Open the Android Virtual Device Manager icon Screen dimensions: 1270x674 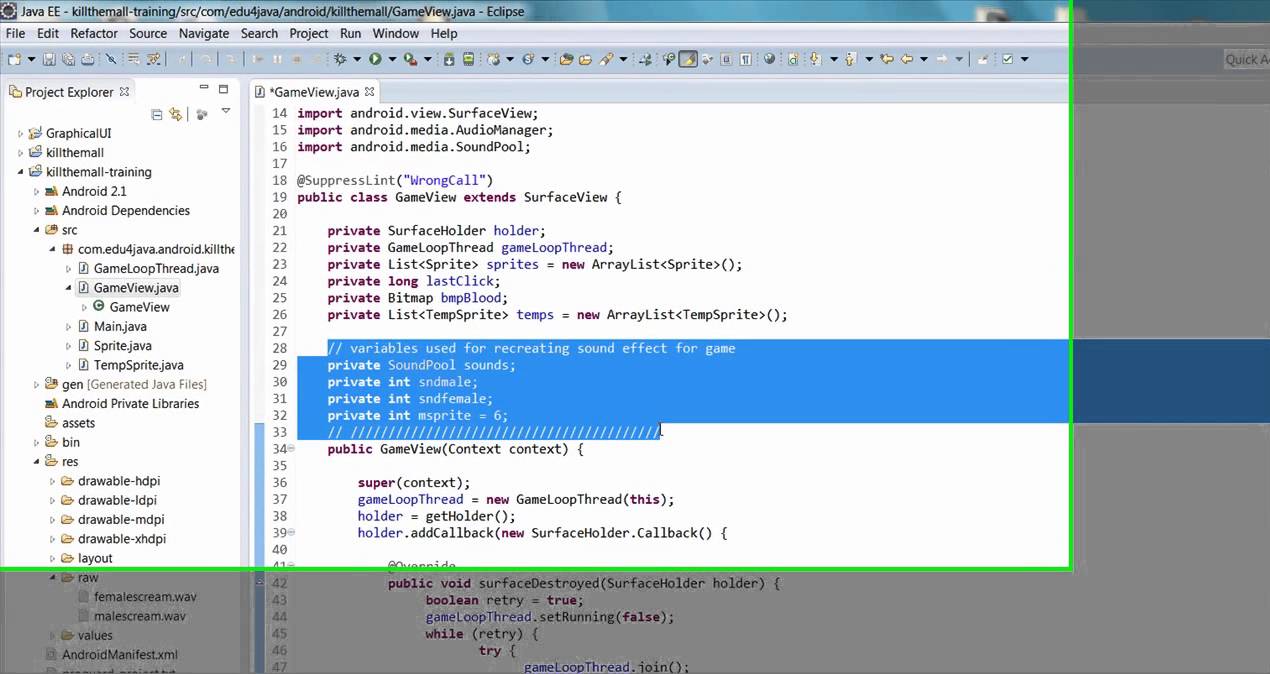(468, 59)
